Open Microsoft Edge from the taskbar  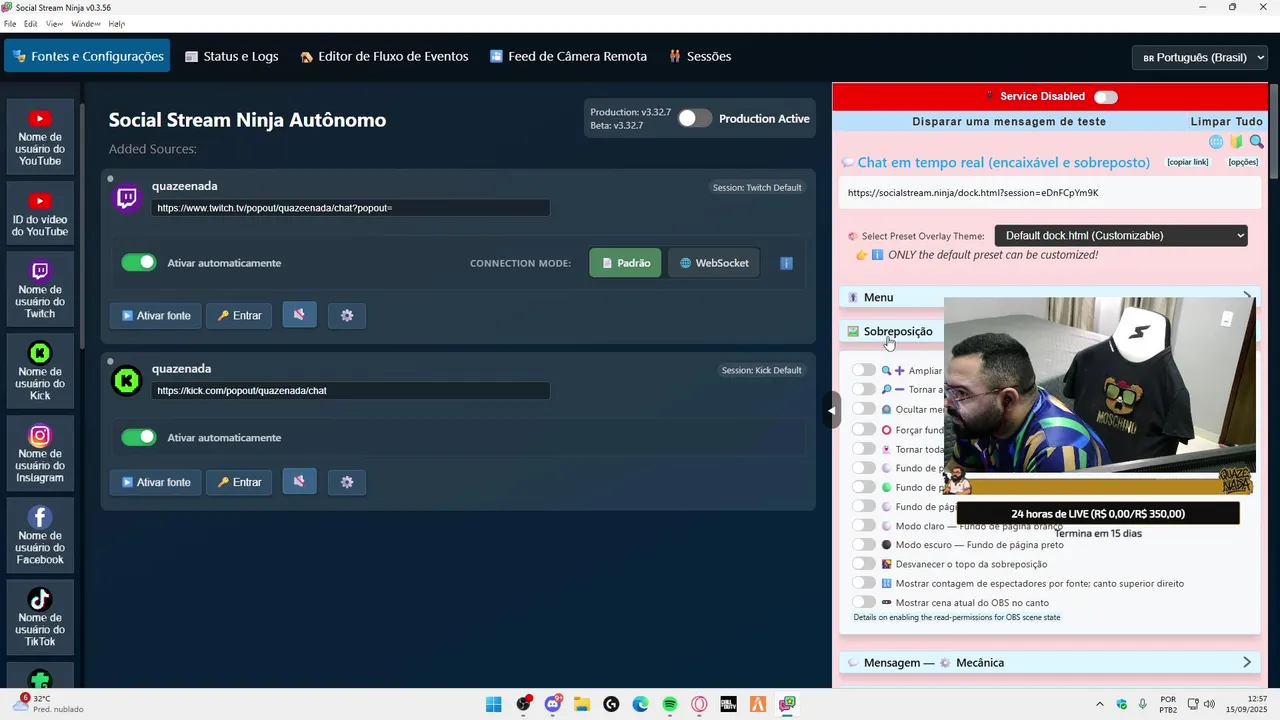tap(641, 704)
